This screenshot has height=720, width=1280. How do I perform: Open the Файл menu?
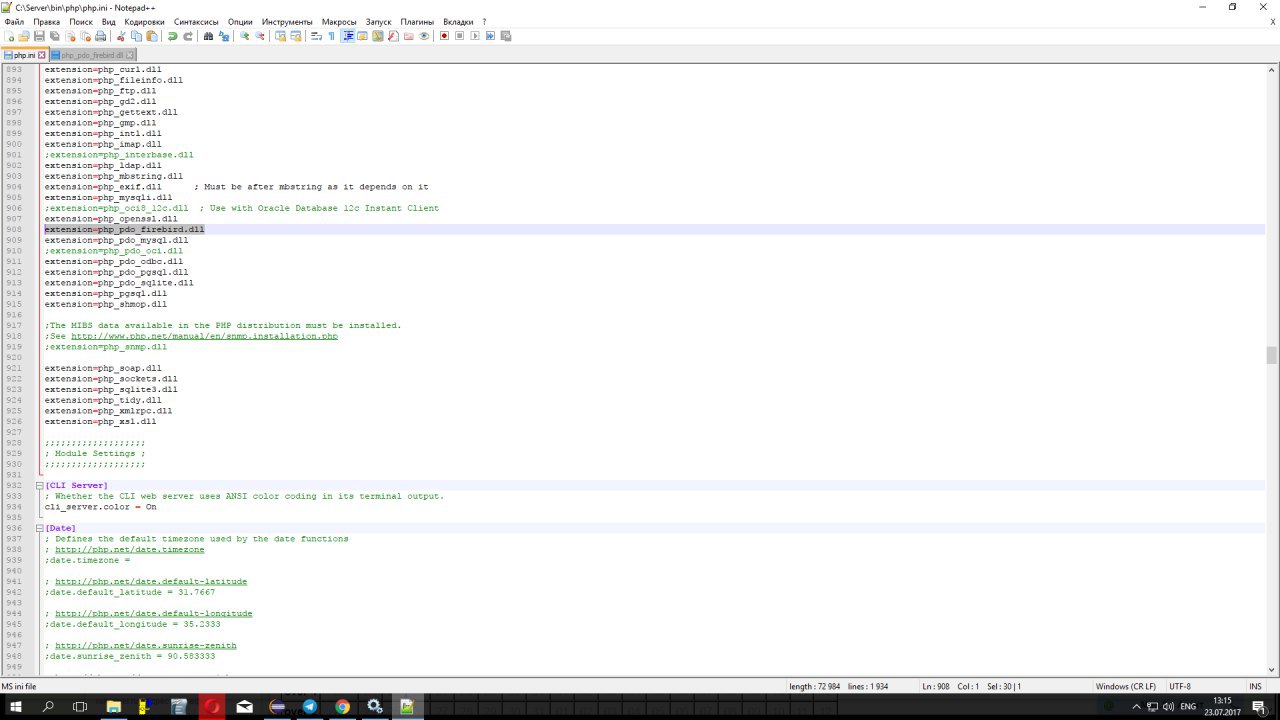point(14,21)
